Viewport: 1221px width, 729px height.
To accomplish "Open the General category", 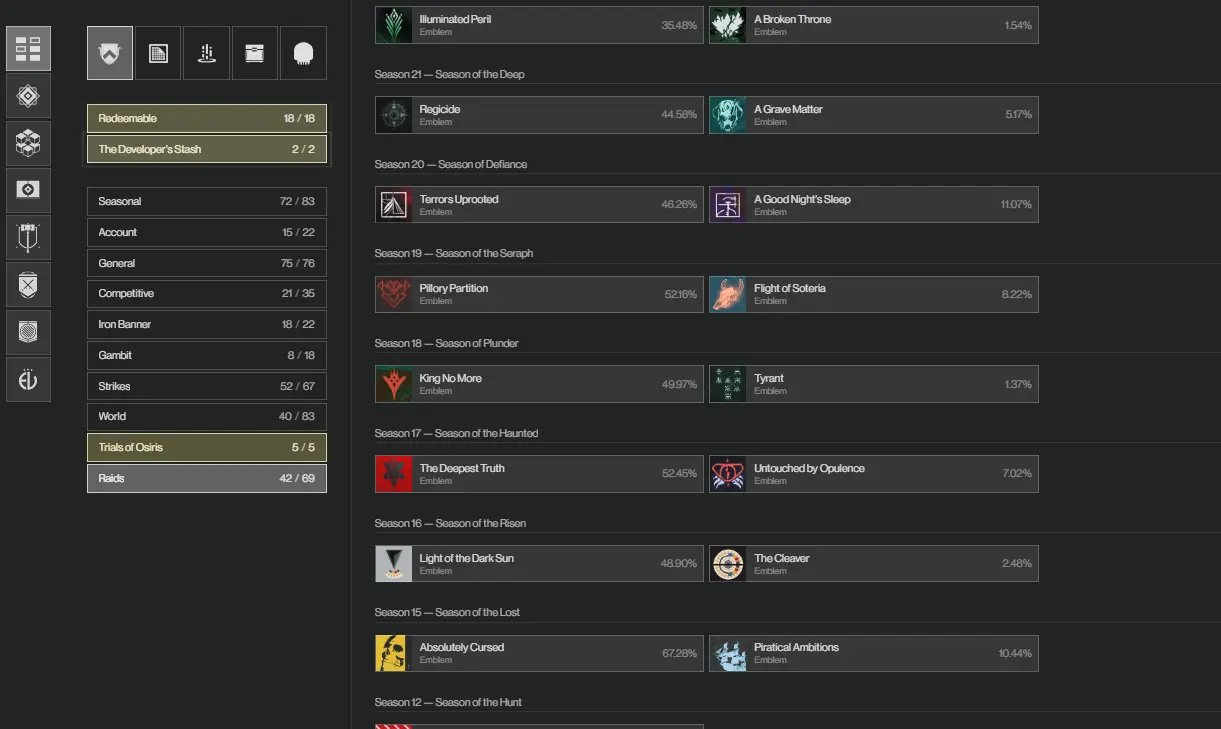I will [207, 263].
